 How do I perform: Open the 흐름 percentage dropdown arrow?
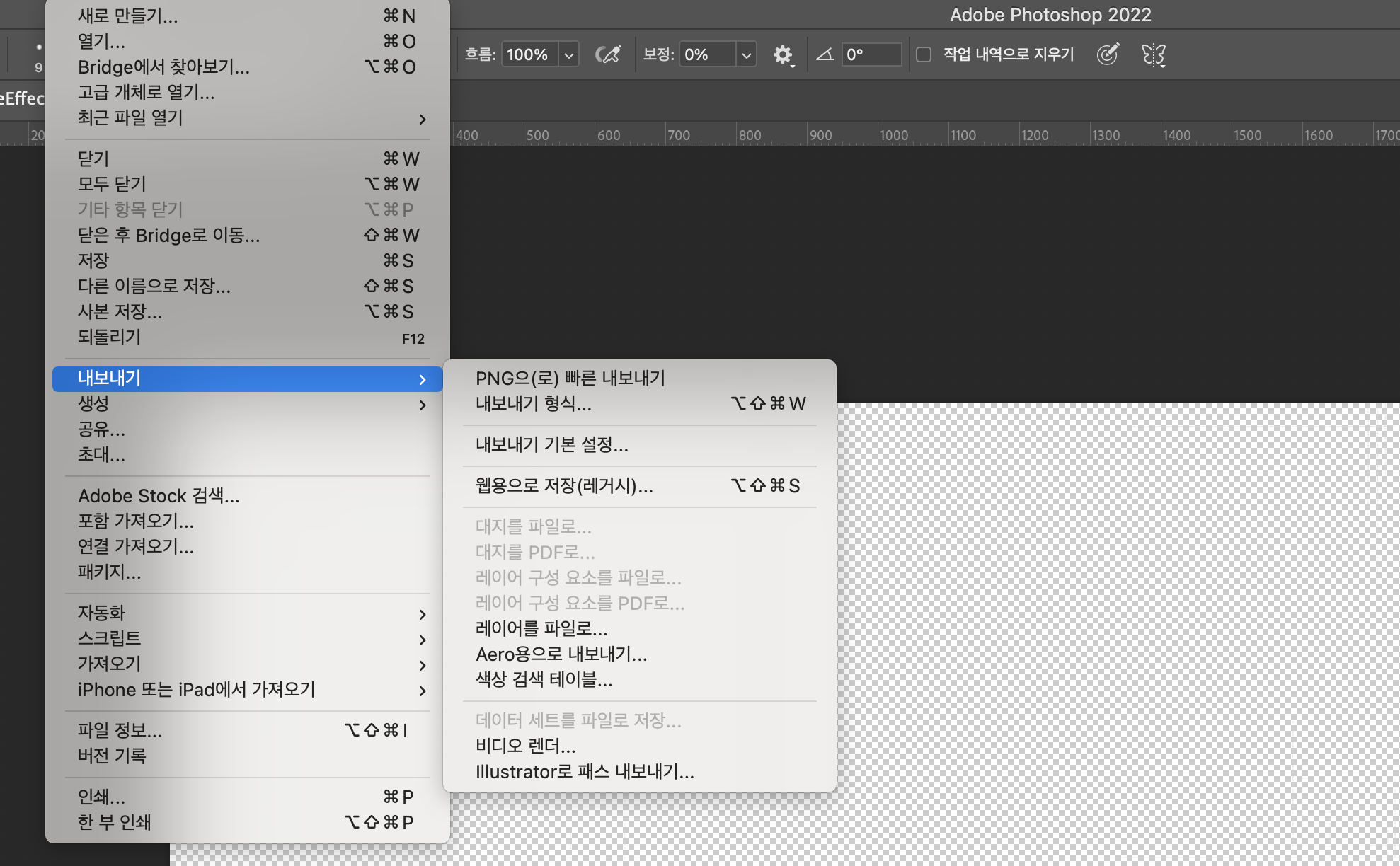pyautogui.click(x=568, y=55)
